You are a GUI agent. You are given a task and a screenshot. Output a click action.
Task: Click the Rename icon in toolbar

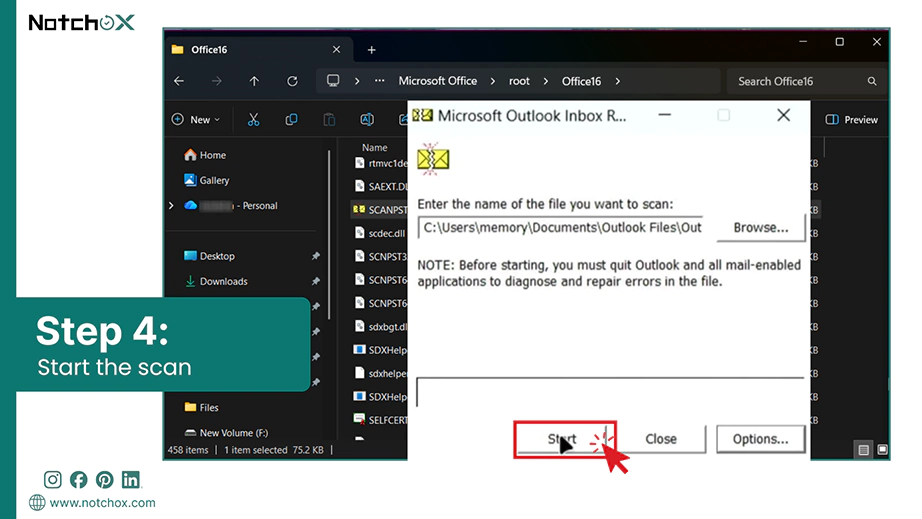click(367, 119)
